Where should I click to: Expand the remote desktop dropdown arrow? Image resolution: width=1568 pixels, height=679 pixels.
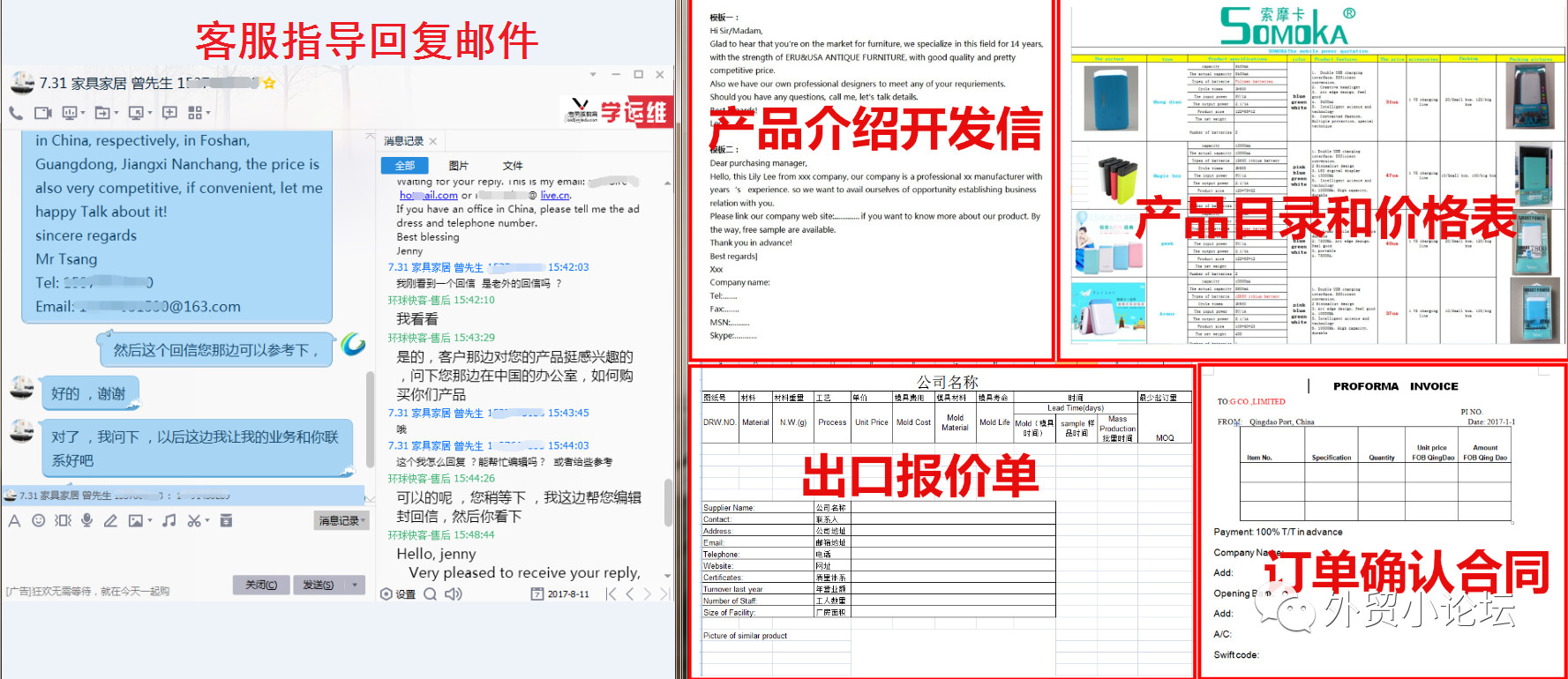(149, 113)
